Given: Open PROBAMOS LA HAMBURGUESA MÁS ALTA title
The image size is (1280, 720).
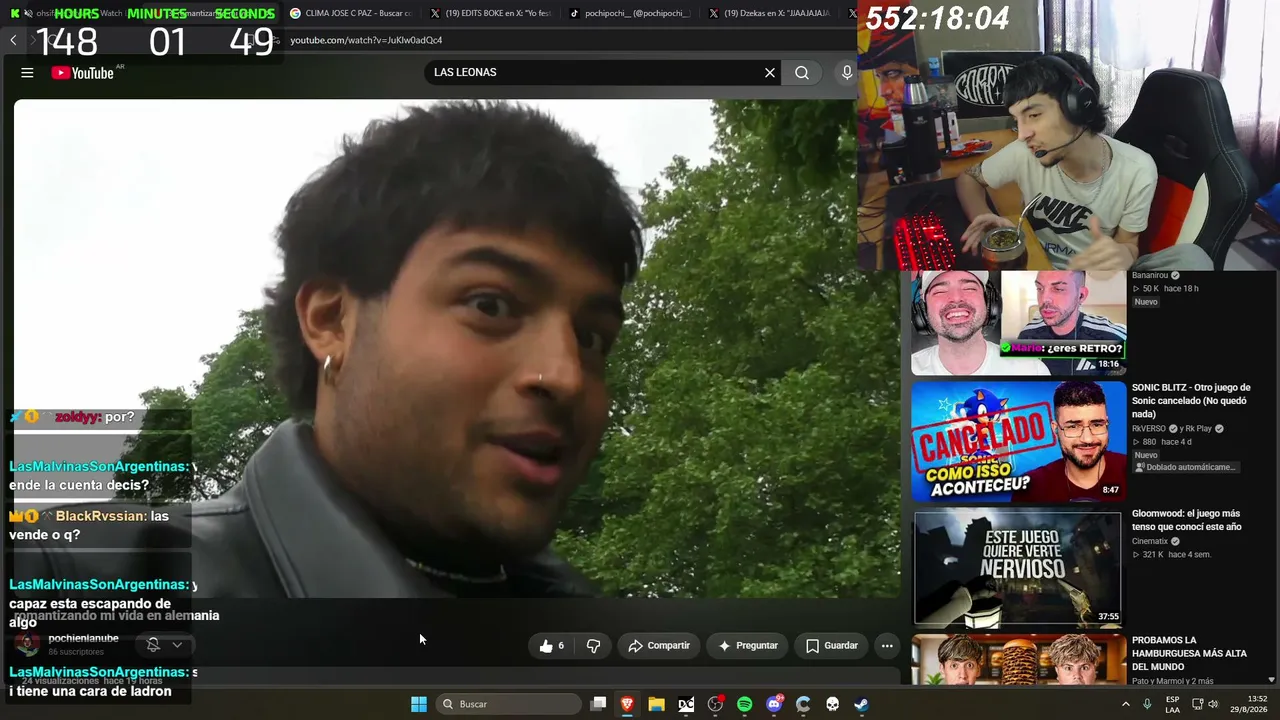Looking at the screenshot, I should [1189, 653].
